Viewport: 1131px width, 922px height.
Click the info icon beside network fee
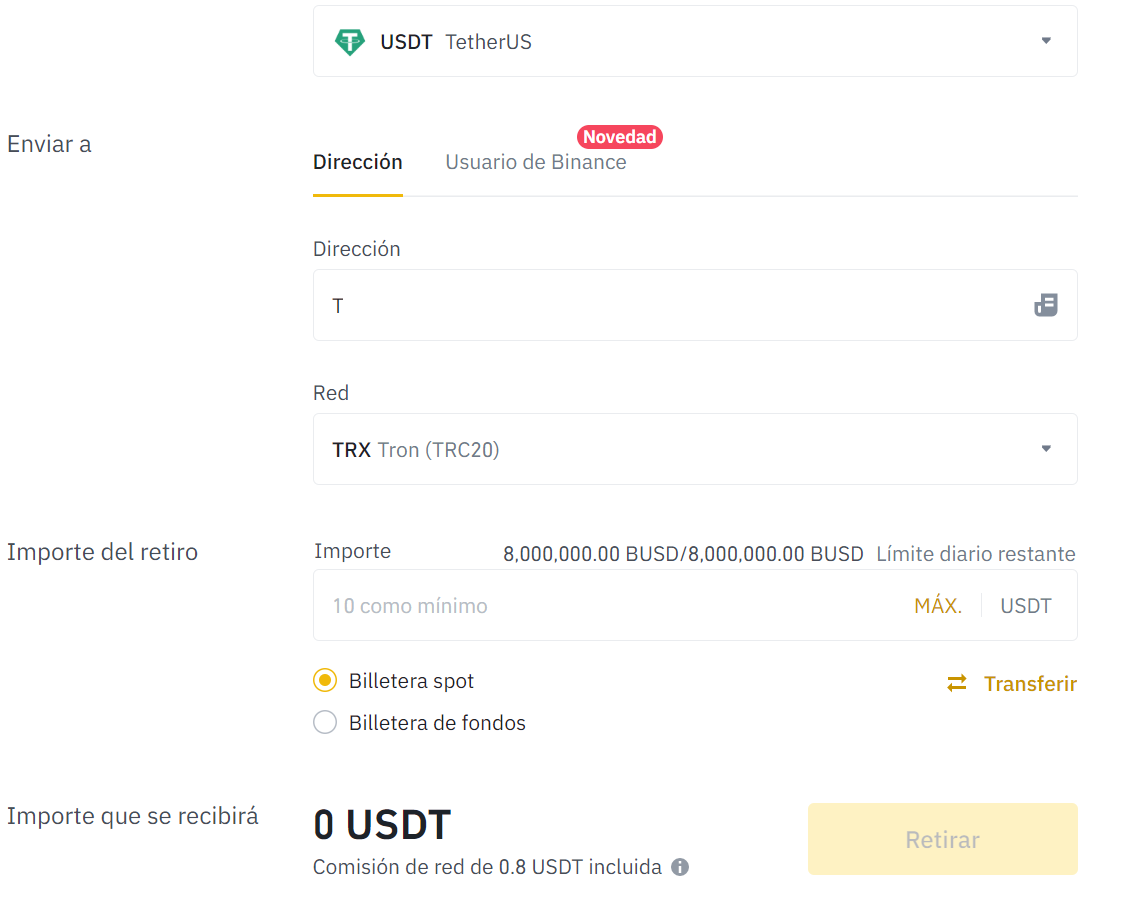tap(680, 867)
